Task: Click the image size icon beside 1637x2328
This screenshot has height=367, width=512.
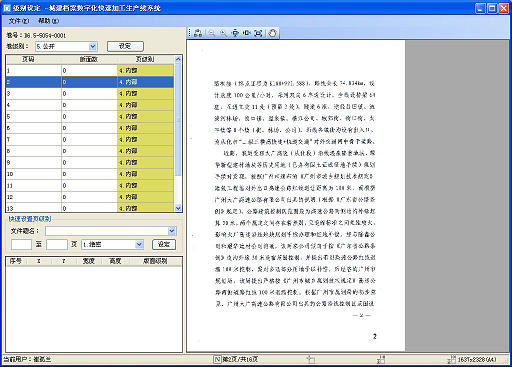Action: coord(451,359)
